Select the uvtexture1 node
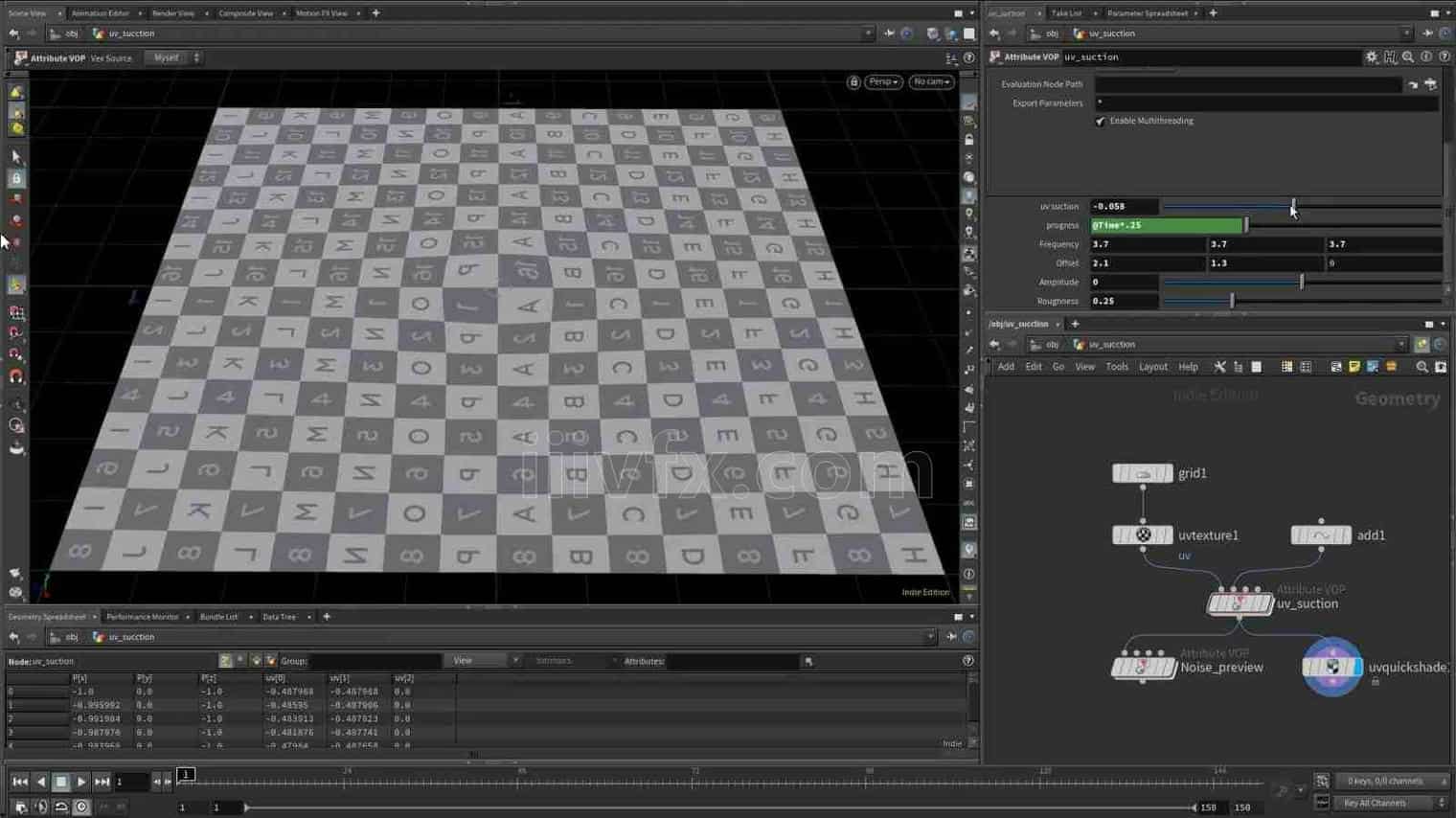This screenshot has height=818, width=1456. click(x=1142, y=535)
